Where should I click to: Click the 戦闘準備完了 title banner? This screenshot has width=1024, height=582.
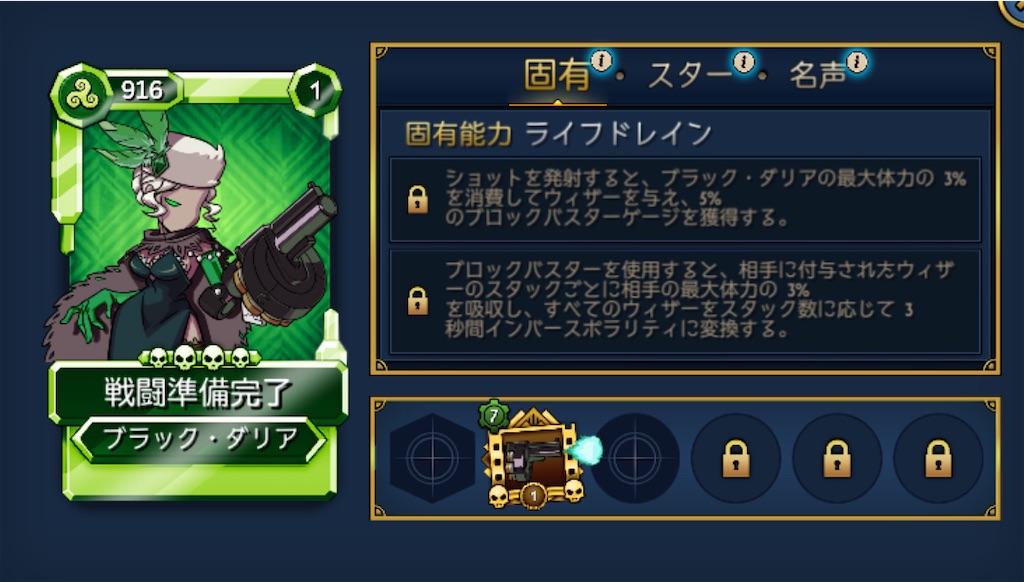tap(199, 392)
